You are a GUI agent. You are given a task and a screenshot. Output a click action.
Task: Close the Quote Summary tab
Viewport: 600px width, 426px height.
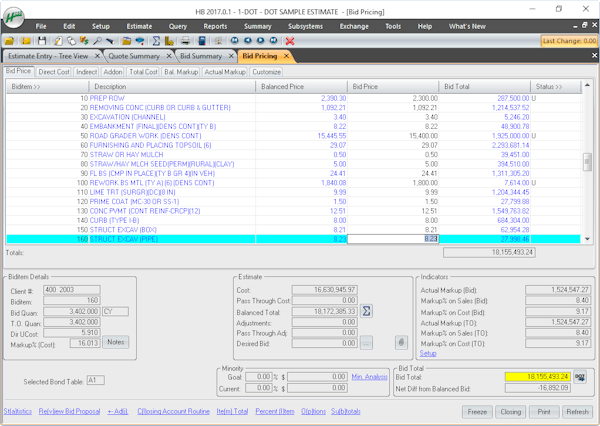pyautogui.click(x=170, y=57)
